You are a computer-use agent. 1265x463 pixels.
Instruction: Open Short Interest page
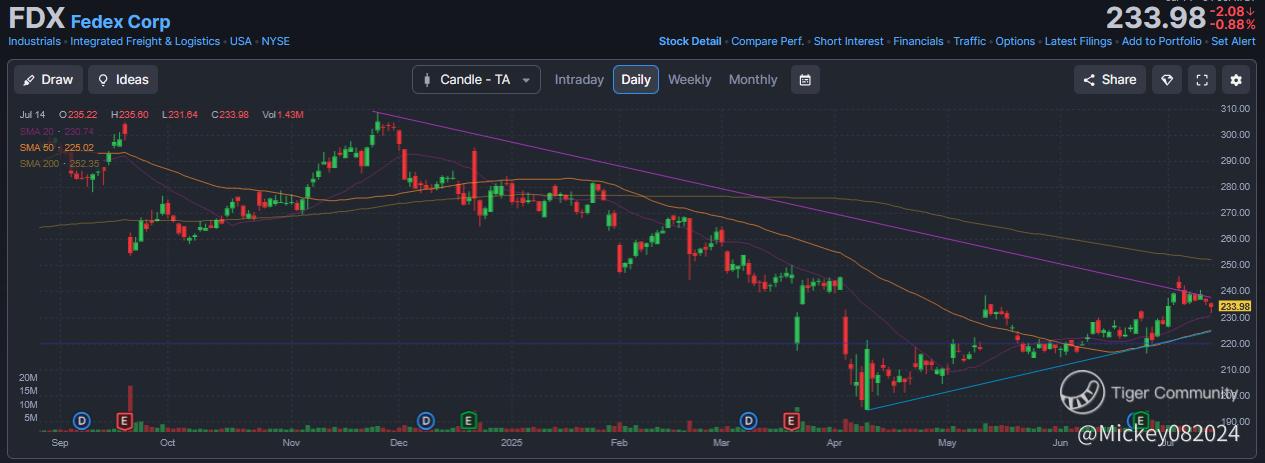[849, 42]
